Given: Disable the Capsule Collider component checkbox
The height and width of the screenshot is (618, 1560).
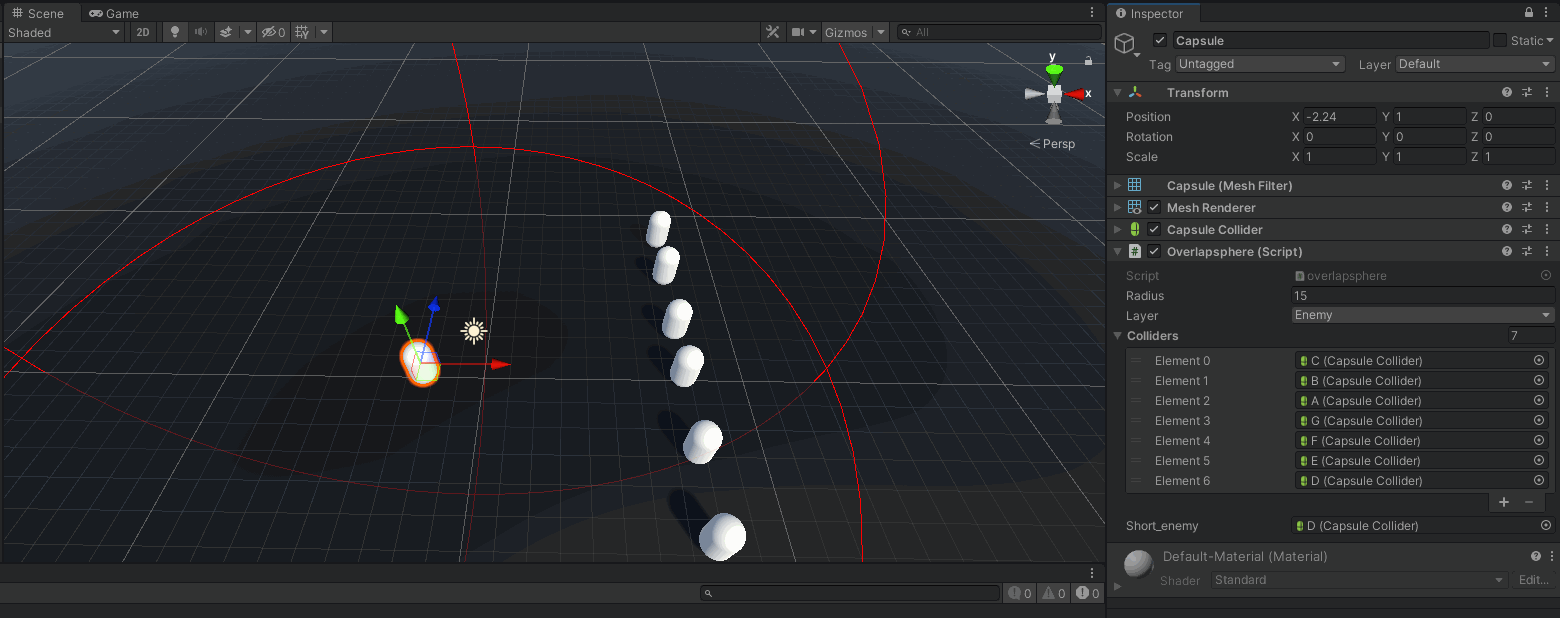Looking at the screenshot, I should point(1154,229).
